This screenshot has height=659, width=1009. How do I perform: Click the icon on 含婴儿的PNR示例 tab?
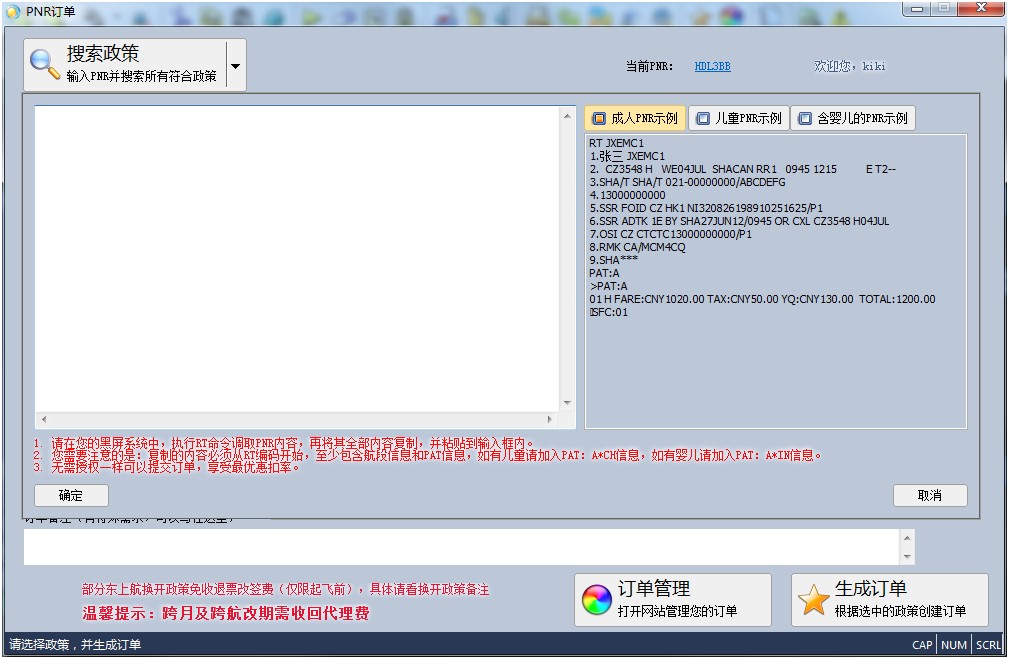804,118
